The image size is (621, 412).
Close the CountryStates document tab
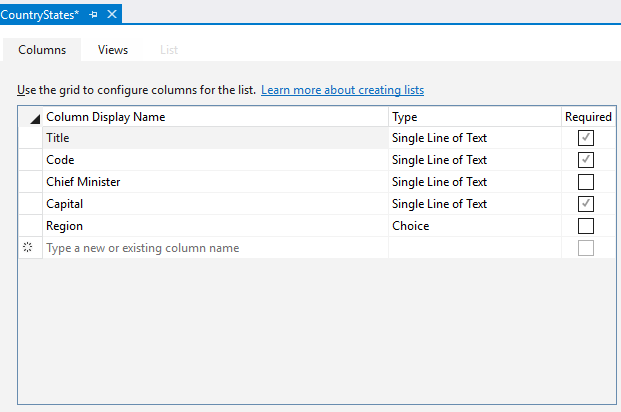[x=112, y=14]
